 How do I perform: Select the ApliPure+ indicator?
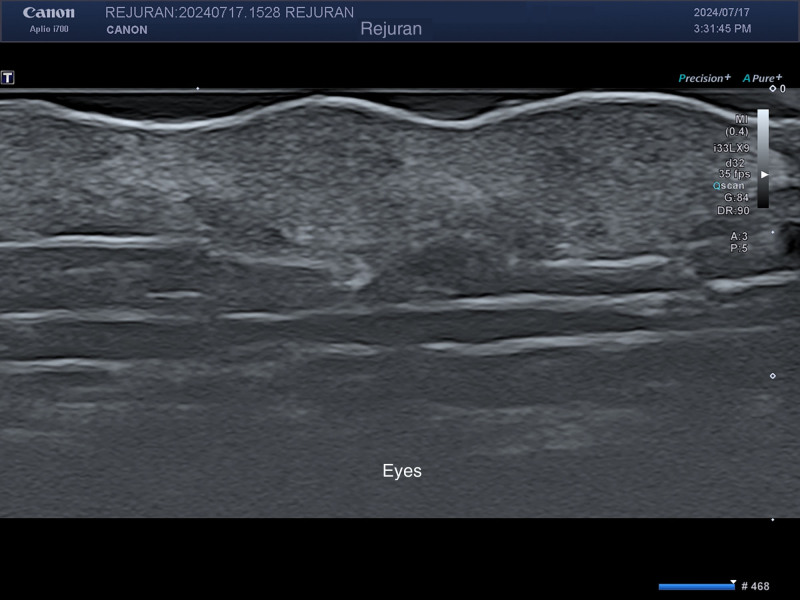(762, 78)
